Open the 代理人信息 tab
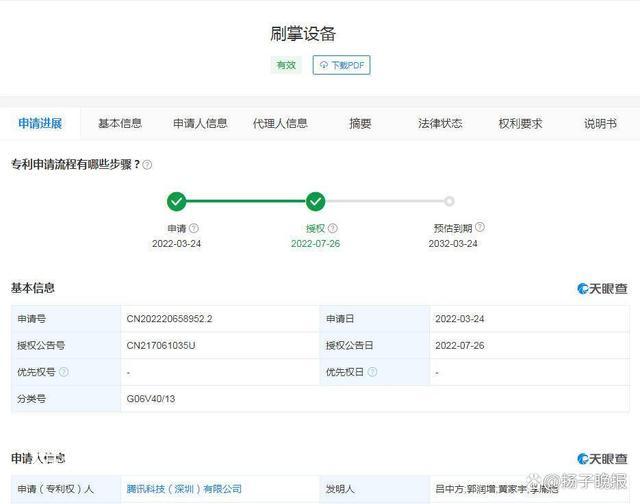 [x=280, y=123]
